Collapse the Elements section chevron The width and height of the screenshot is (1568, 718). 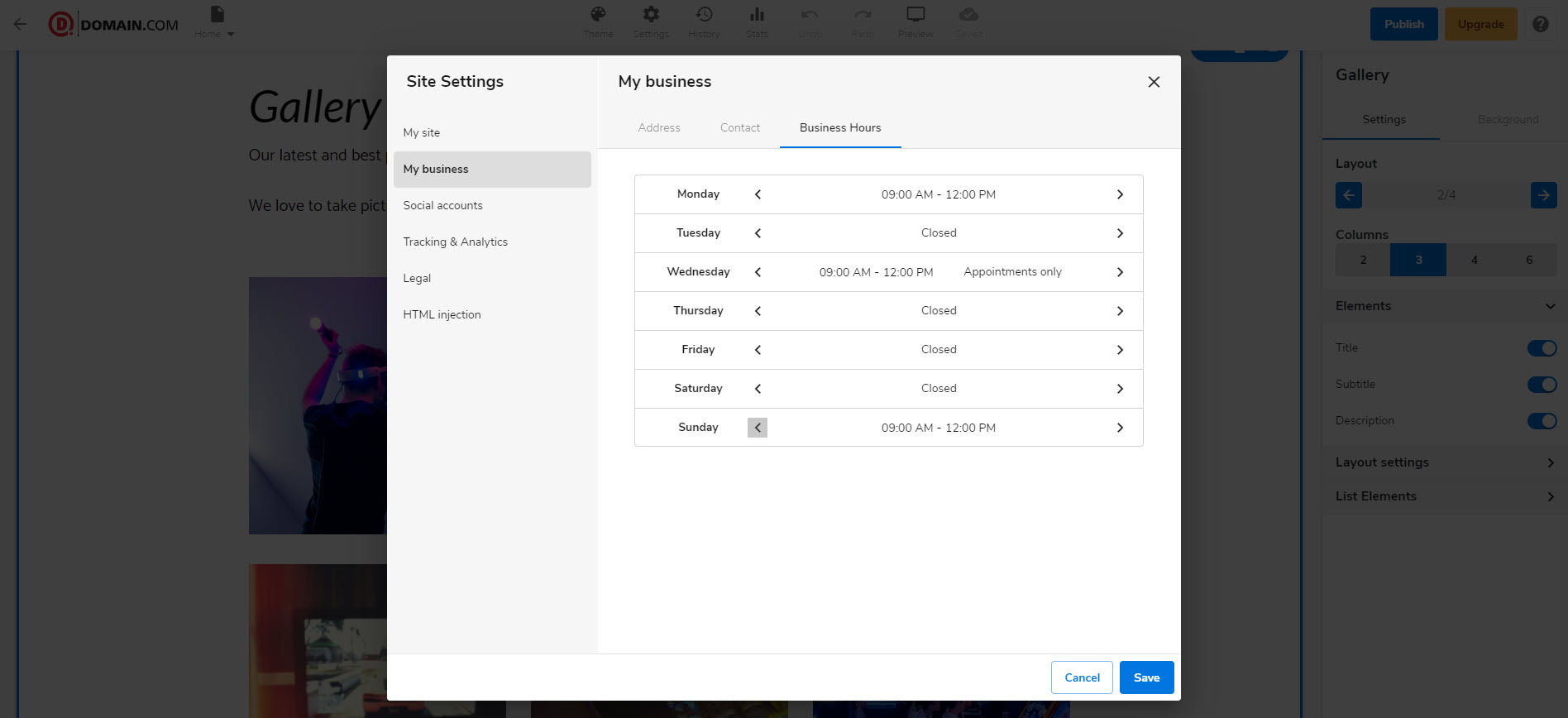(1550, 306)
